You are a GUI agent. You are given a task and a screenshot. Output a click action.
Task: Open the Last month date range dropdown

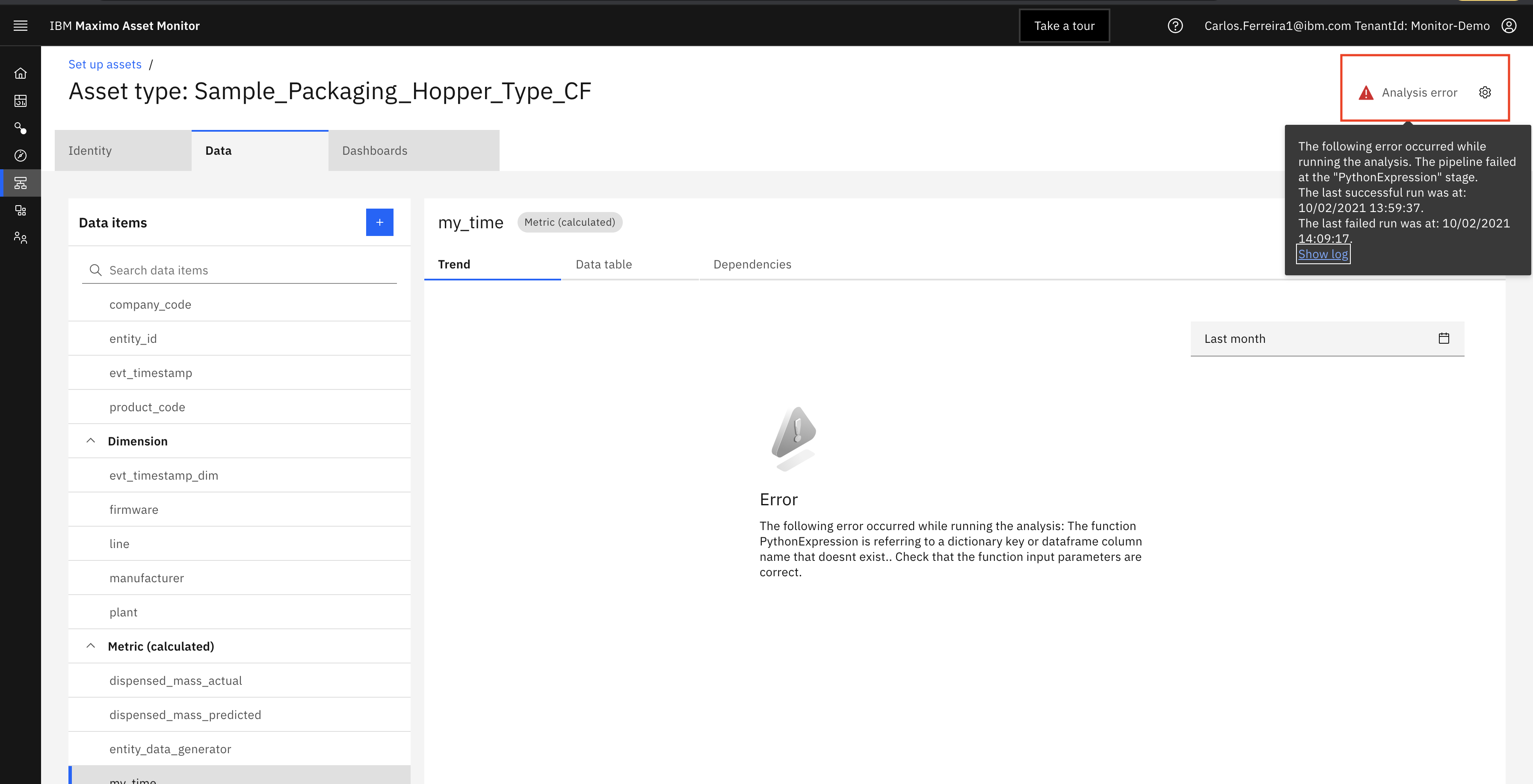(x=1327, y=339)
